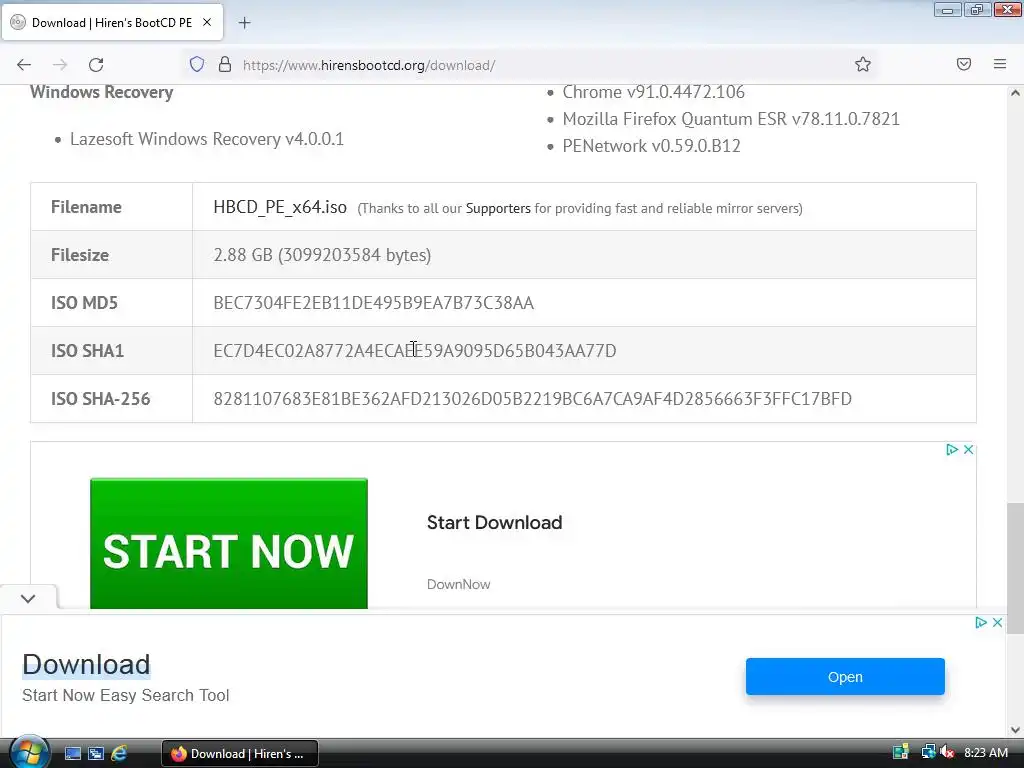Open AdChoices icon on bottom banner ad
Screen dimensions: 1024x768
click(x=981, y=622)
